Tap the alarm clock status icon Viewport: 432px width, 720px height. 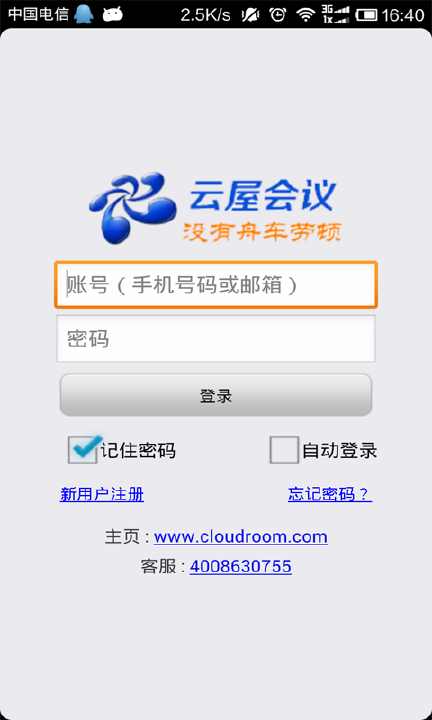(x=278, y=15)
